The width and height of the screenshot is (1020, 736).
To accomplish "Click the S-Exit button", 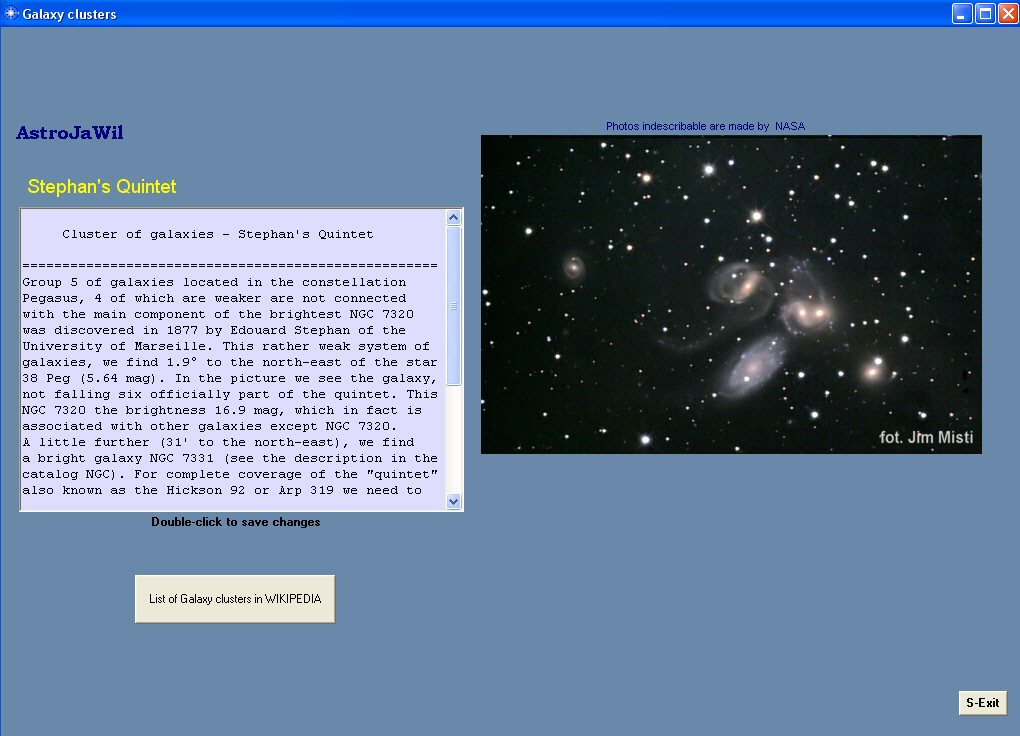I will pyautogui.click(x=982, y=703).
